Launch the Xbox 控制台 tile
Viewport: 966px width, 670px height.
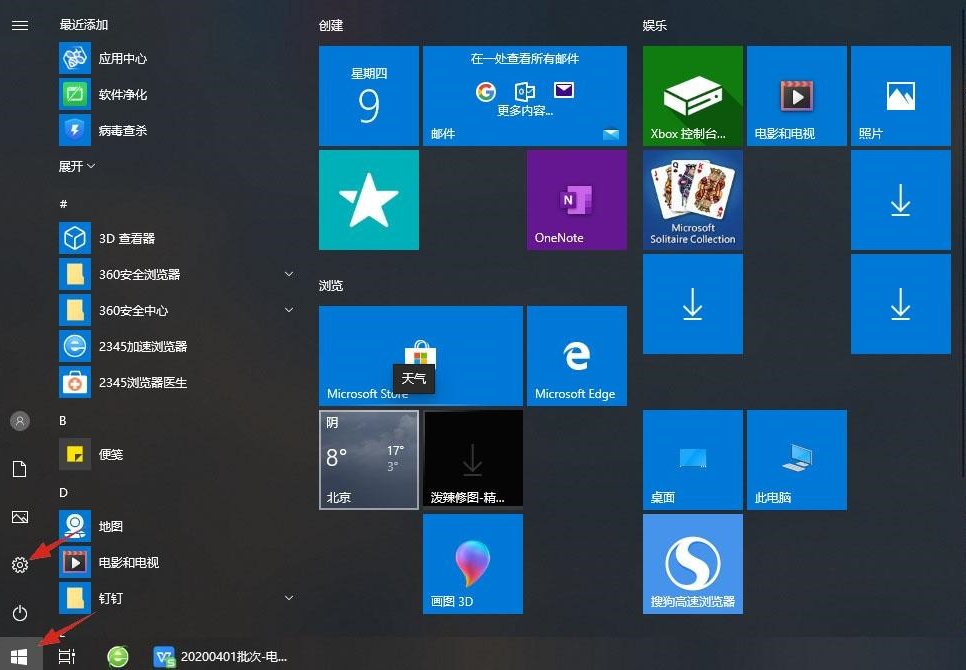(692, 96)
